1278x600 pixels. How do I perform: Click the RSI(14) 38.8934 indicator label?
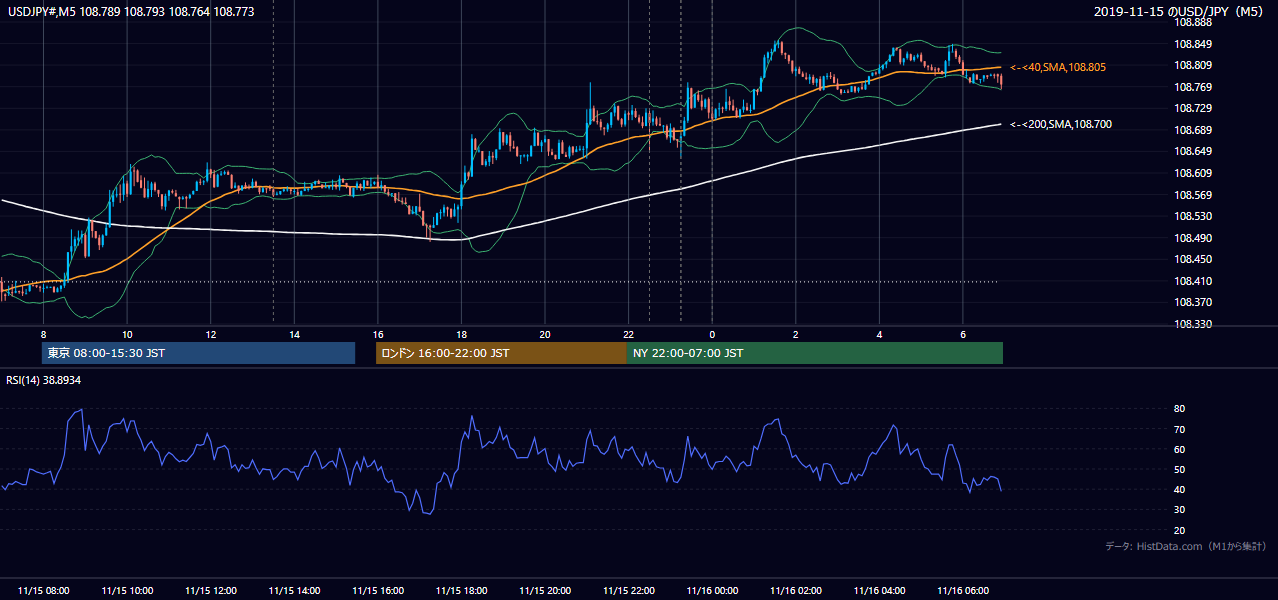(44, 380)
